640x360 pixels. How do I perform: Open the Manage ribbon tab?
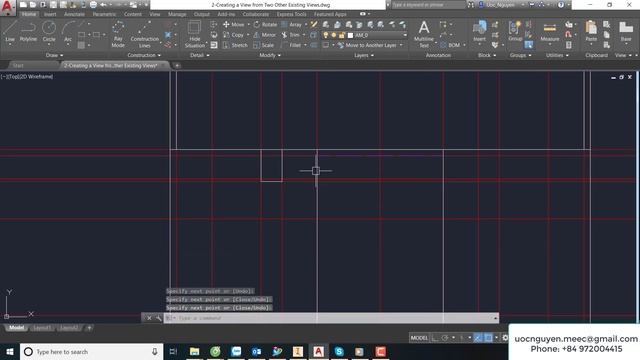pyautogui.click(x=177, y=14)
